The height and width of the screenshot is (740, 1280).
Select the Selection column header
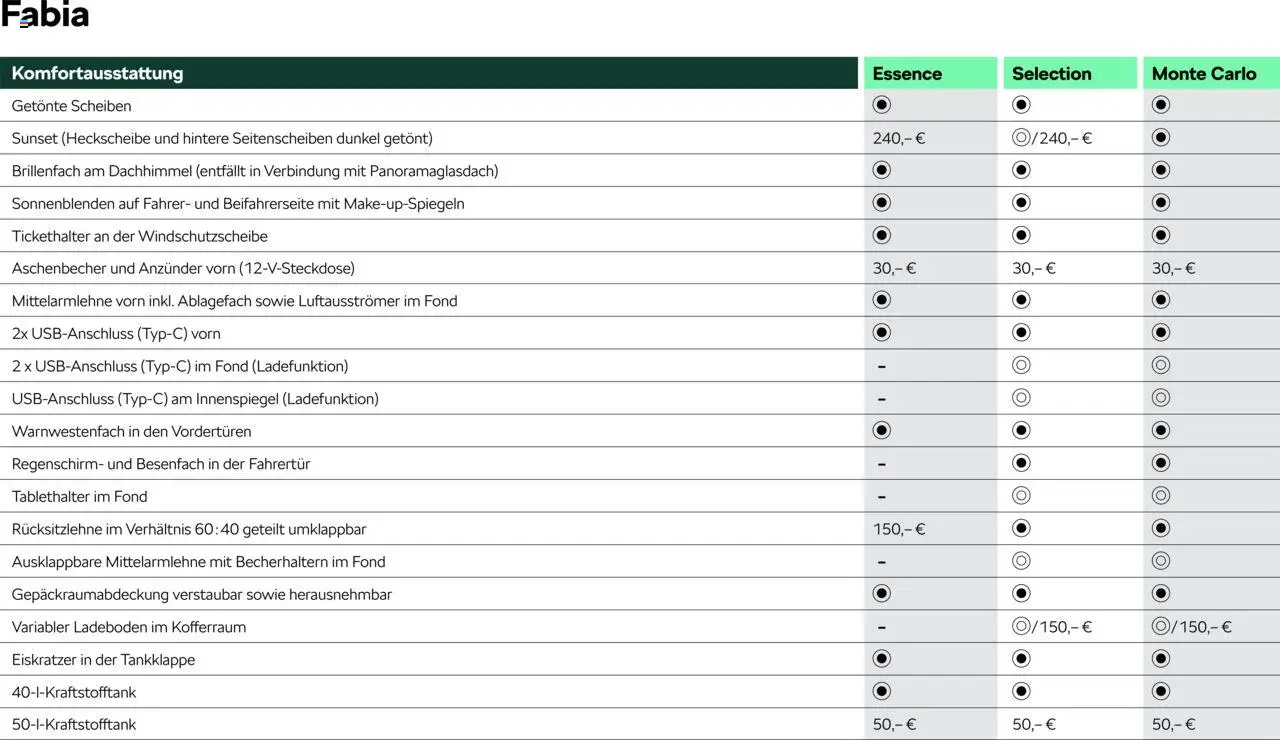[x=1051, y=73]
